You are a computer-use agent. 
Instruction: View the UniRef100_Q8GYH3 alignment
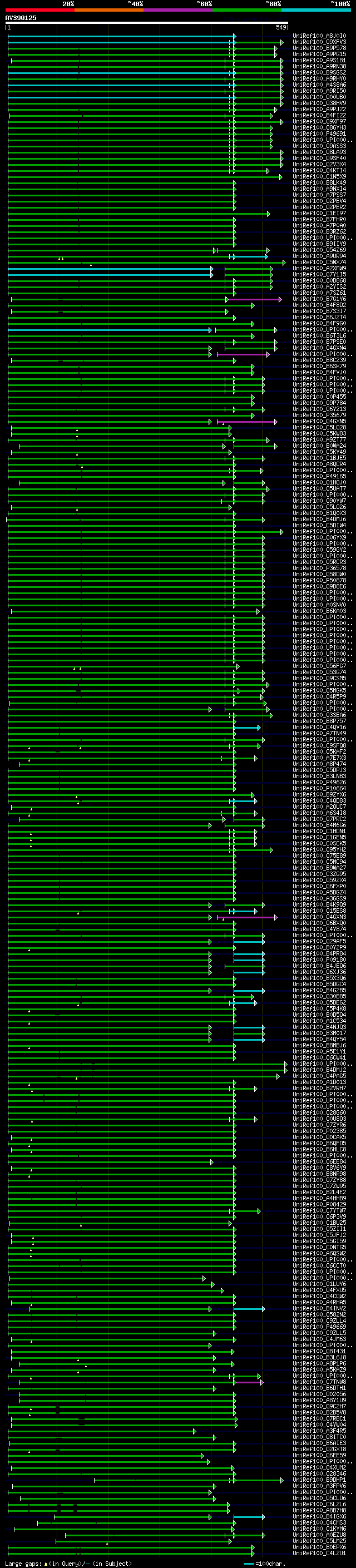coord(319,128)
